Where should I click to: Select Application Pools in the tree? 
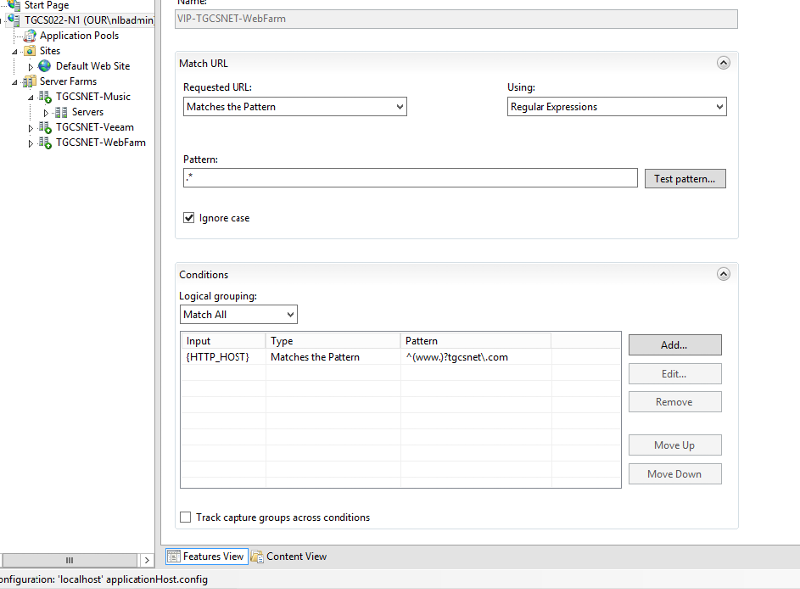(x=79, y=36)
